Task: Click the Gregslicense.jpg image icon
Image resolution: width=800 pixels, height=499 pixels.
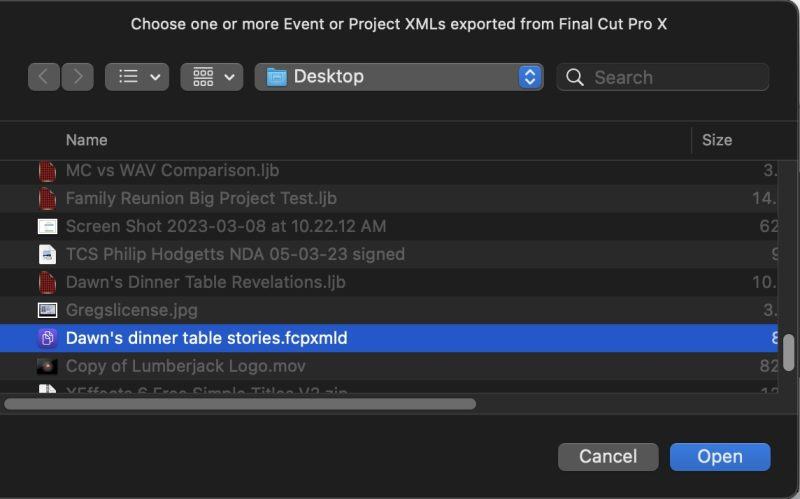Action: (47, 310)
